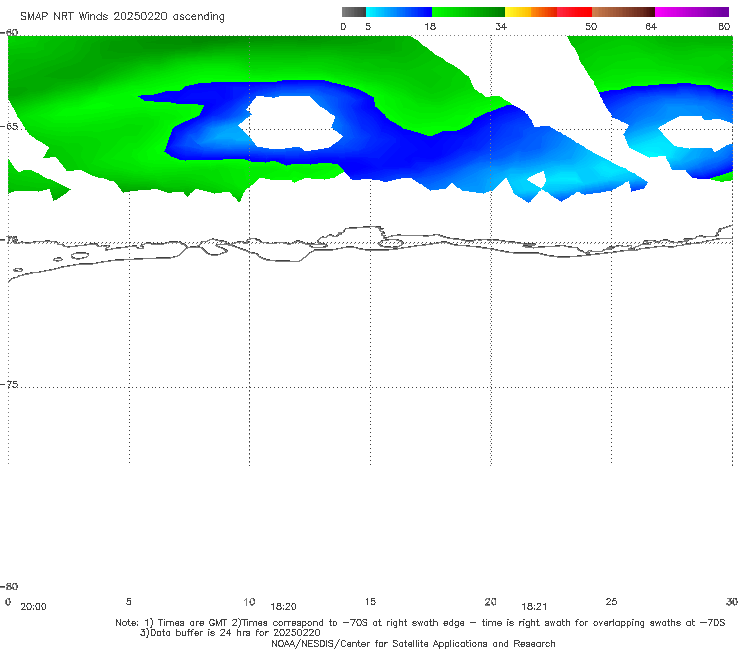Image resolution: width=740 pixels, height=650 pixels.
Task: Click the swath time label '18:20'
Action: [283, 607]
